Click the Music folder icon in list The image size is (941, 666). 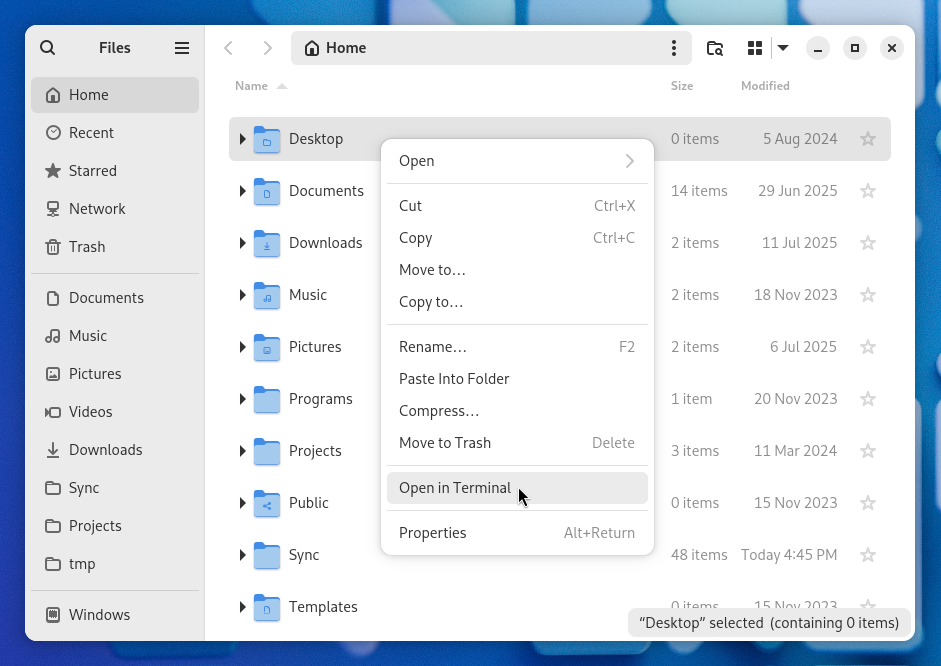click(266, 295)
